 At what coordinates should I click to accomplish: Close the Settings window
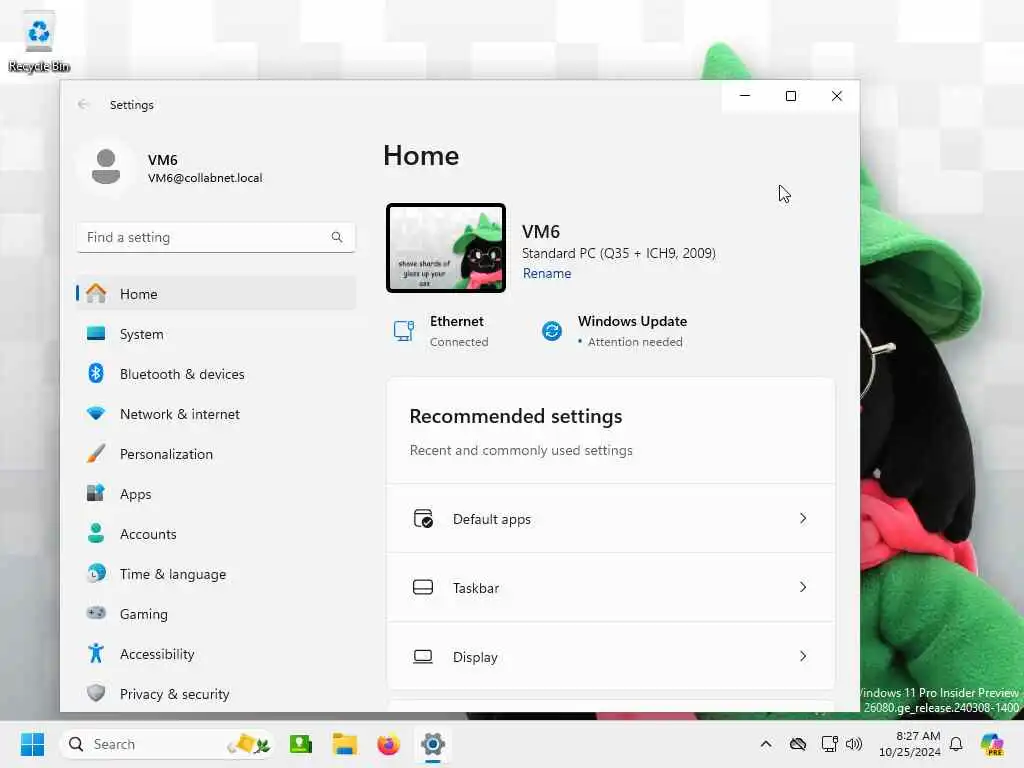(x=837, y=96)
